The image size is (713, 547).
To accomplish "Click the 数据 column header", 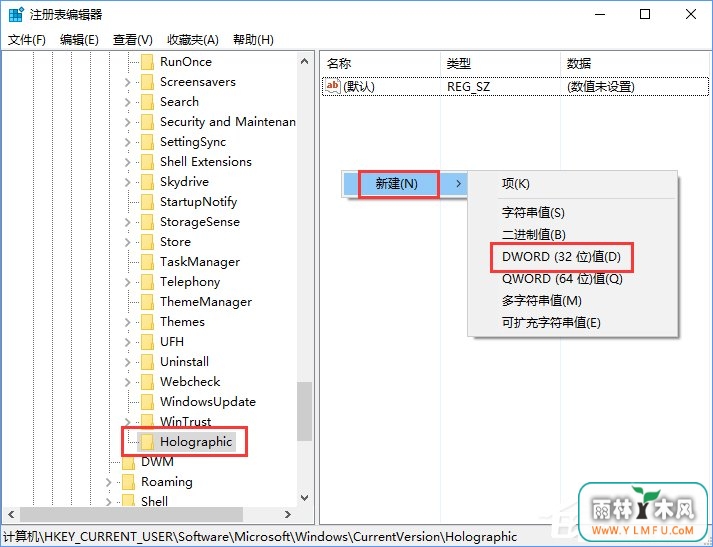I will (x=635, y=64).
